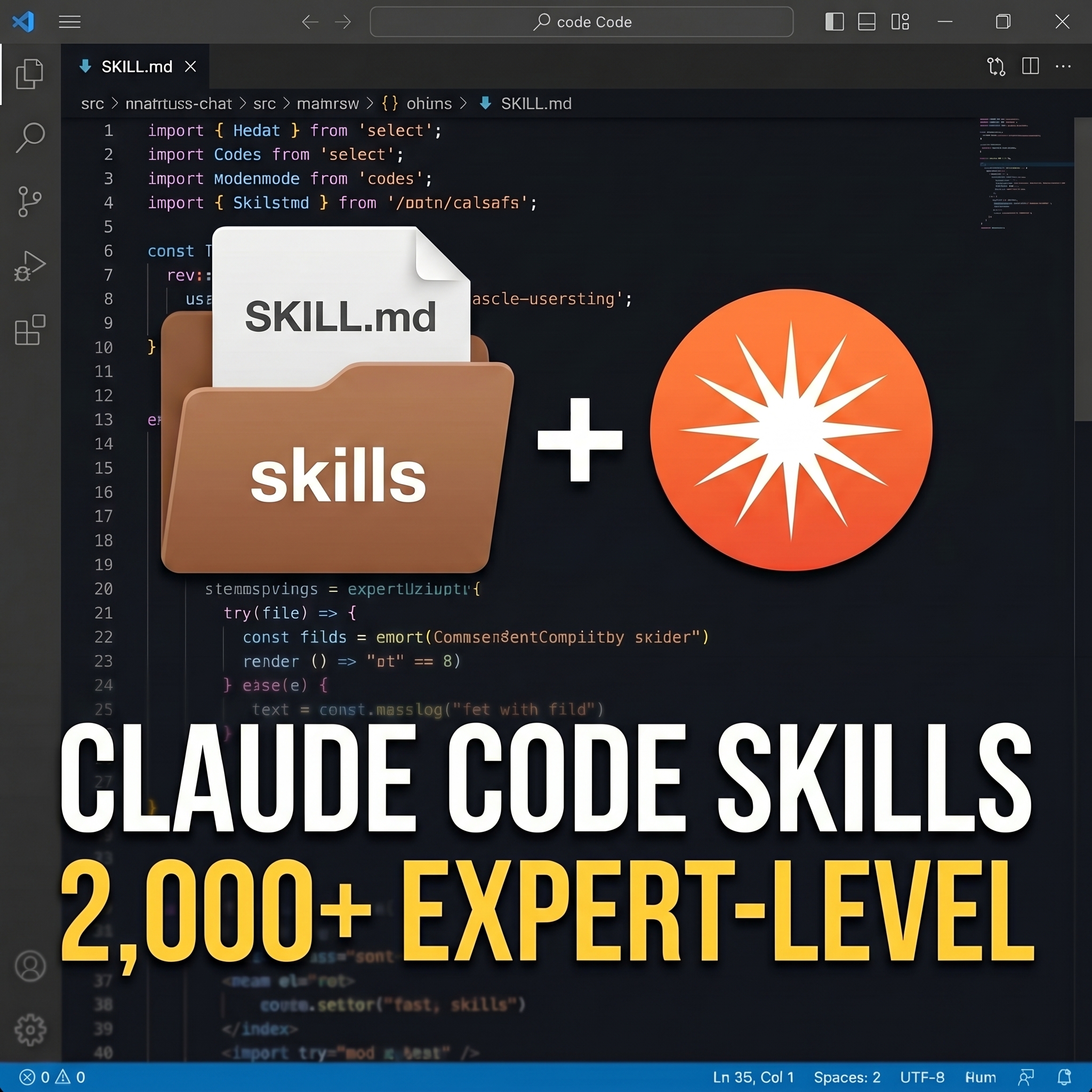The image size is (1092, 1092).
Task: Click the feedback icon in the status bar
Action: click(x=1026, y=1077)
